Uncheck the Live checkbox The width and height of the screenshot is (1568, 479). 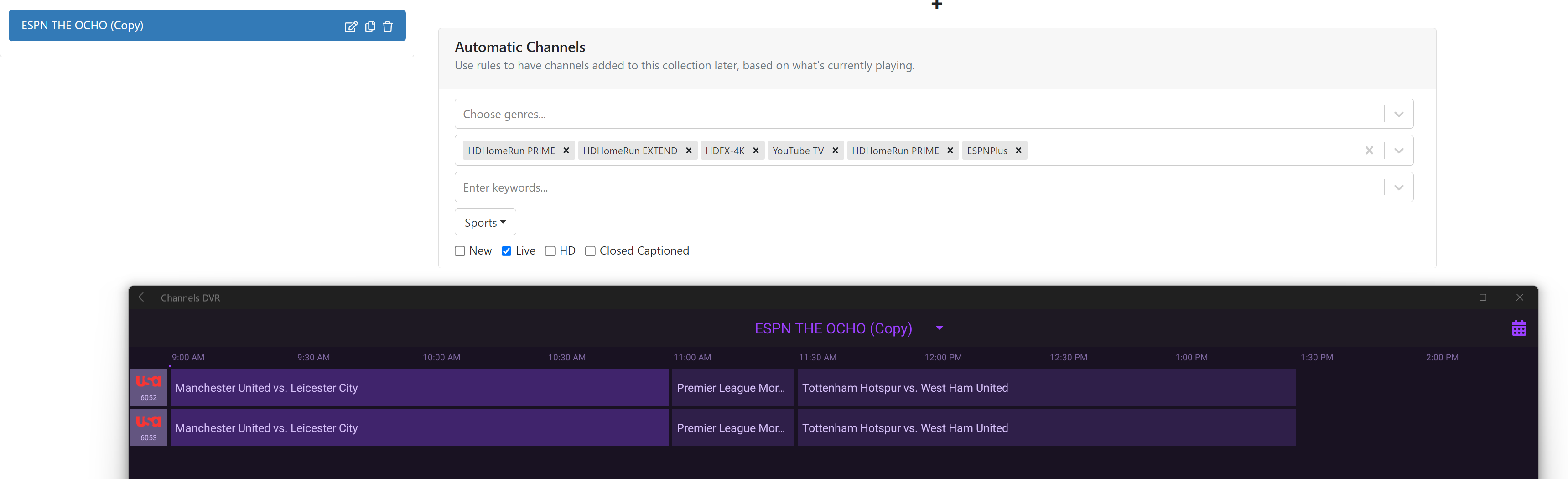pos(506,251)
